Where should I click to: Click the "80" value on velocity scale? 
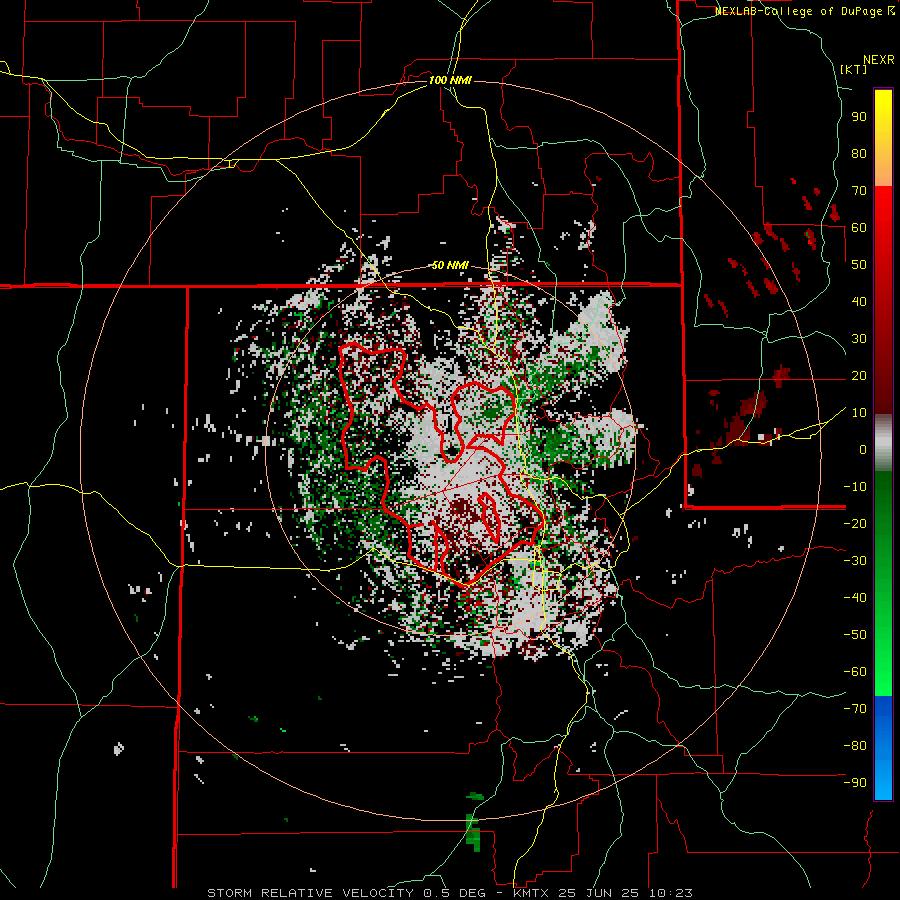(859, 153)
